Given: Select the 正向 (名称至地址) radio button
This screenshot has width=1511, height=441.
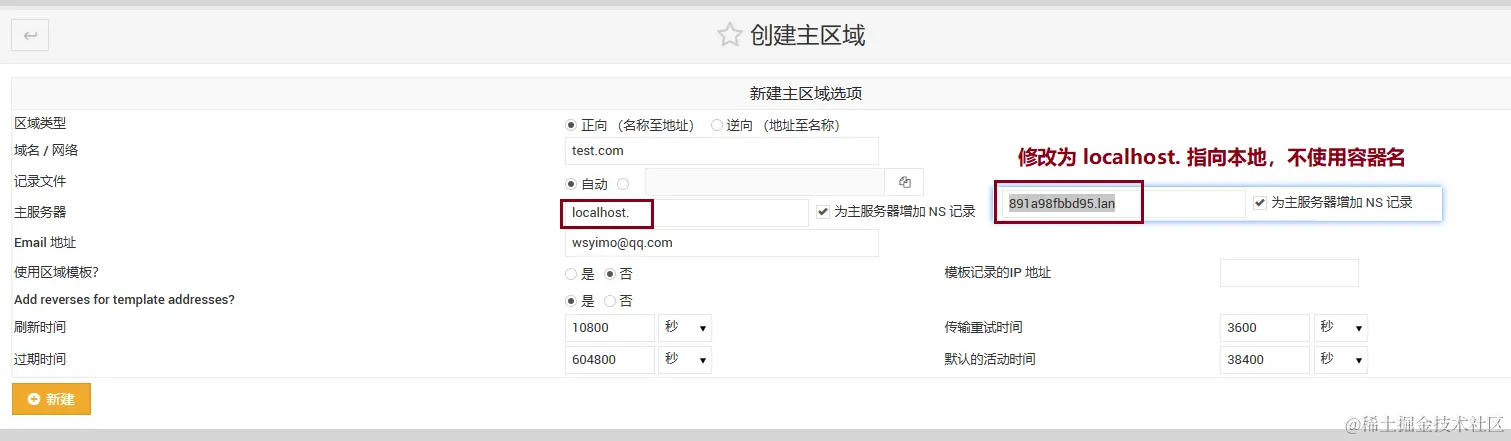Looking at the screenshot, I should tap(571, 125).
